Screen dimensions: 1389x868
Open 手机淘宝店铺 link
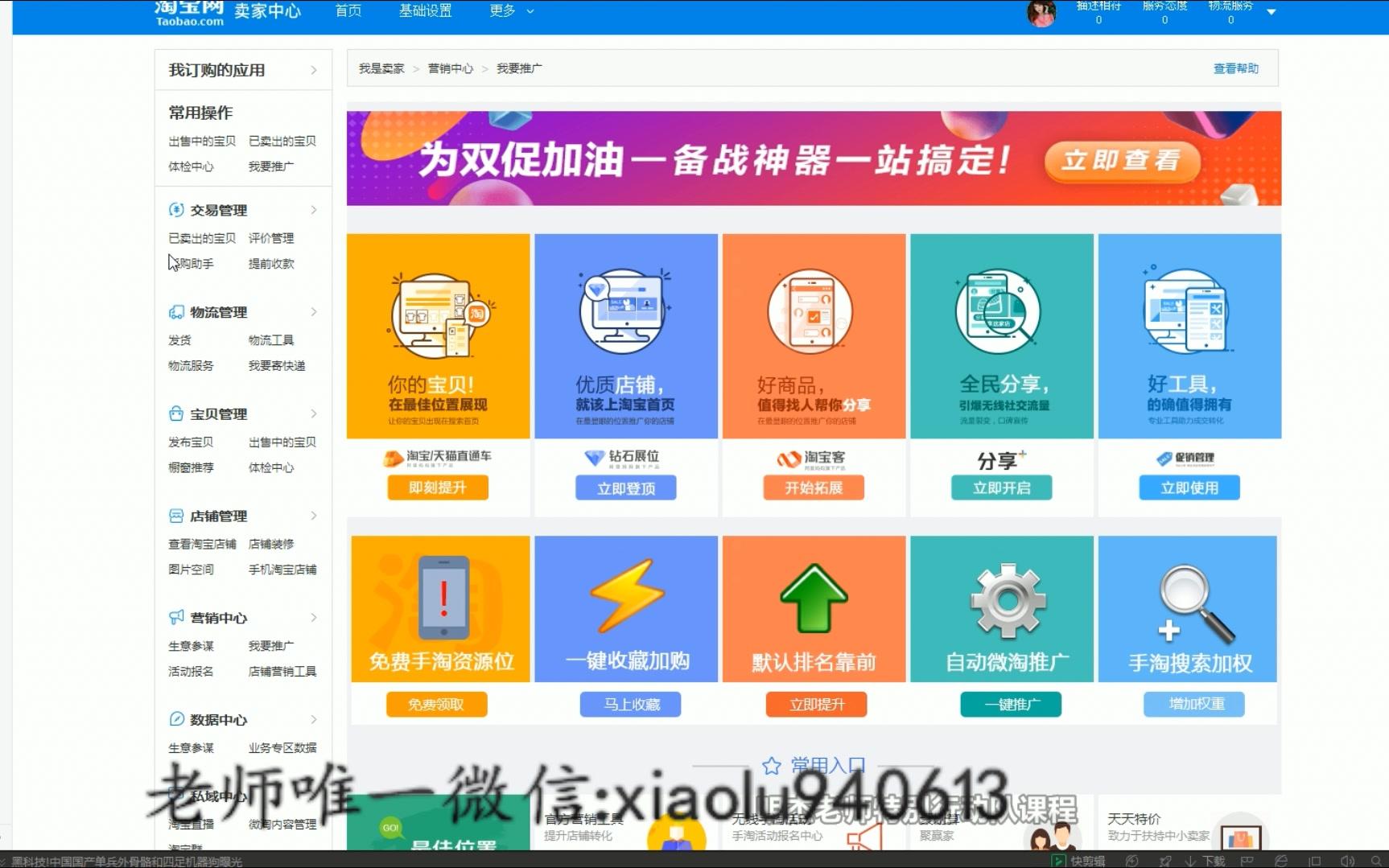click(282, 570)
